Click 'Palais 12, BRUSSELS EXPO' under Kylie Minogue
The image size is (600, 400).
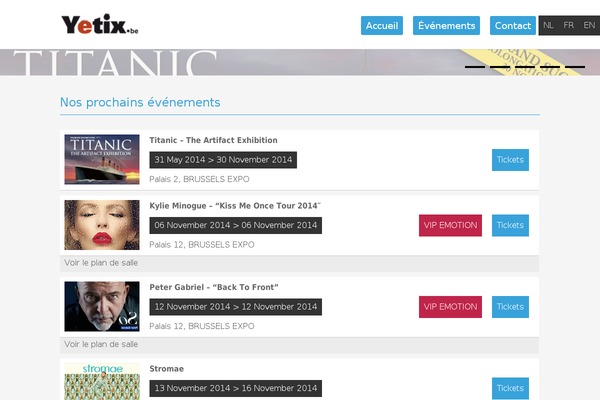(202, 245)
